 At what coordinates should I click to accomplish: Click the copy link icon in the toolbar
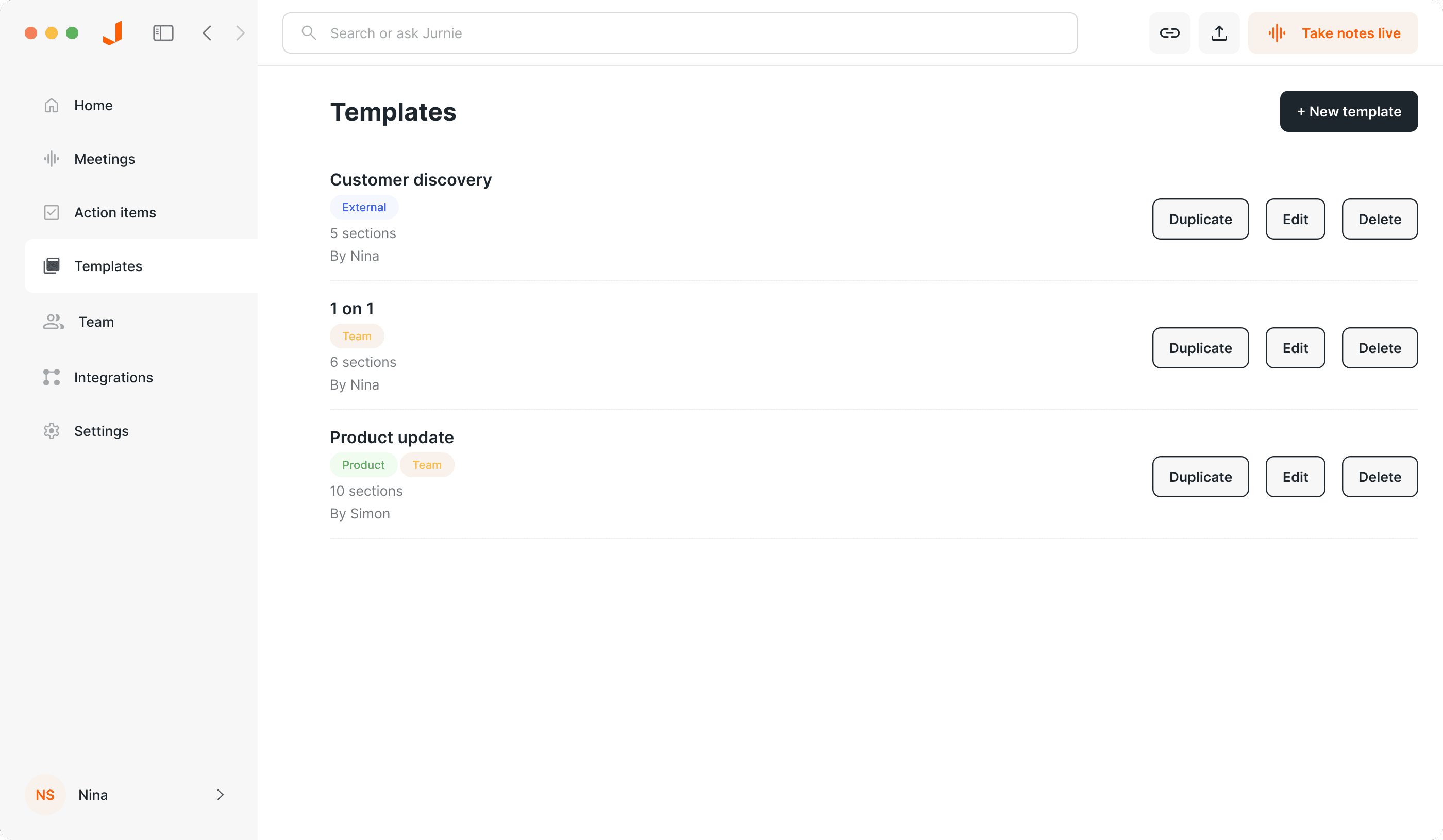pyautogui.click(x=1169, y=32)
